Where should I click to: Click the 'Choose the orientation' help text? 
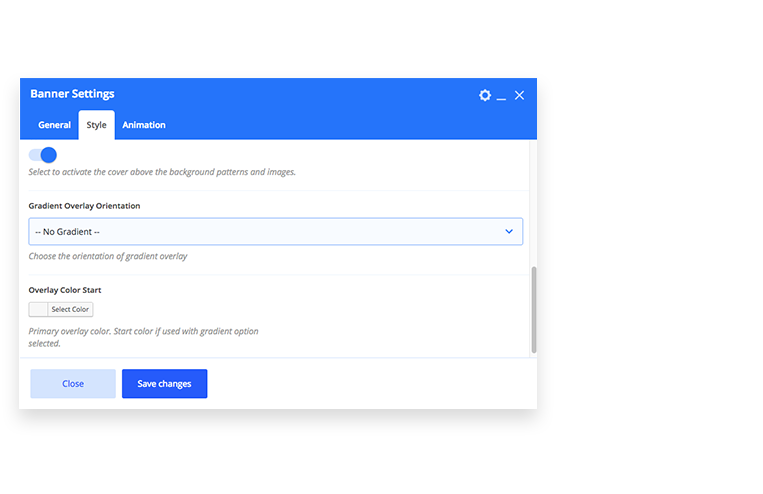click(x=108, y=256)
